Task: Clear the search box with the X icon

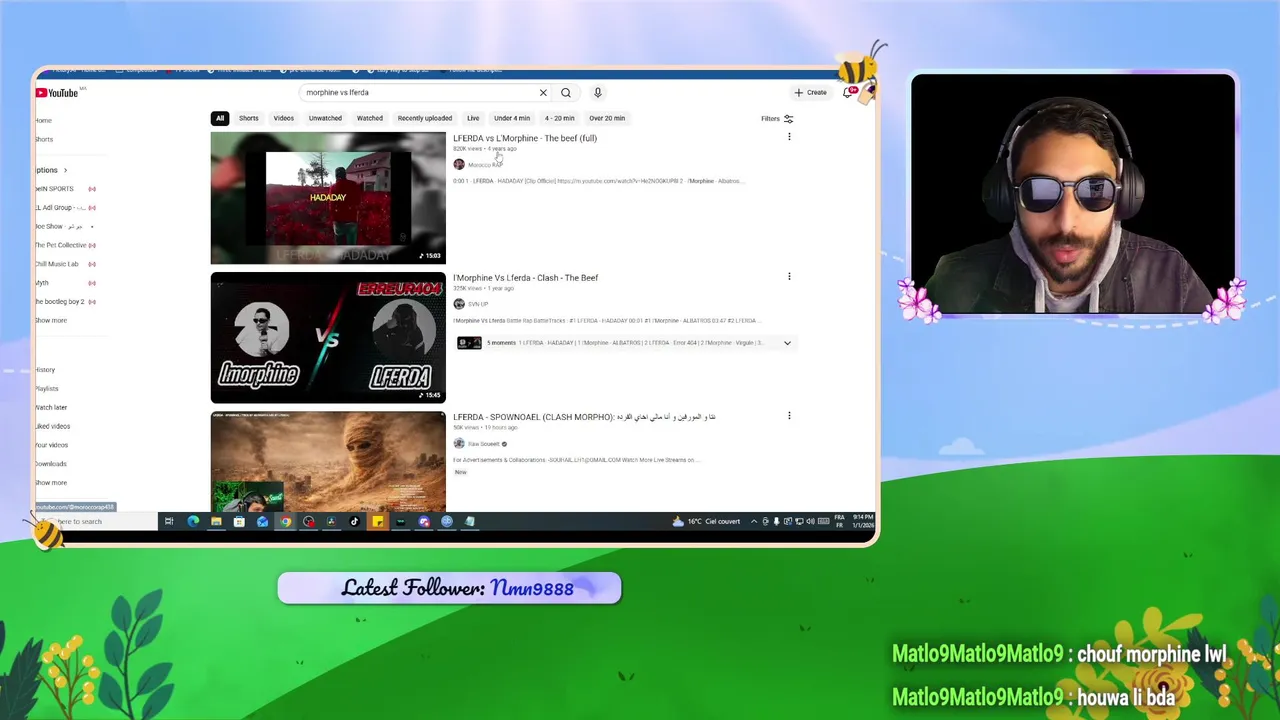Action: (543, 93)
